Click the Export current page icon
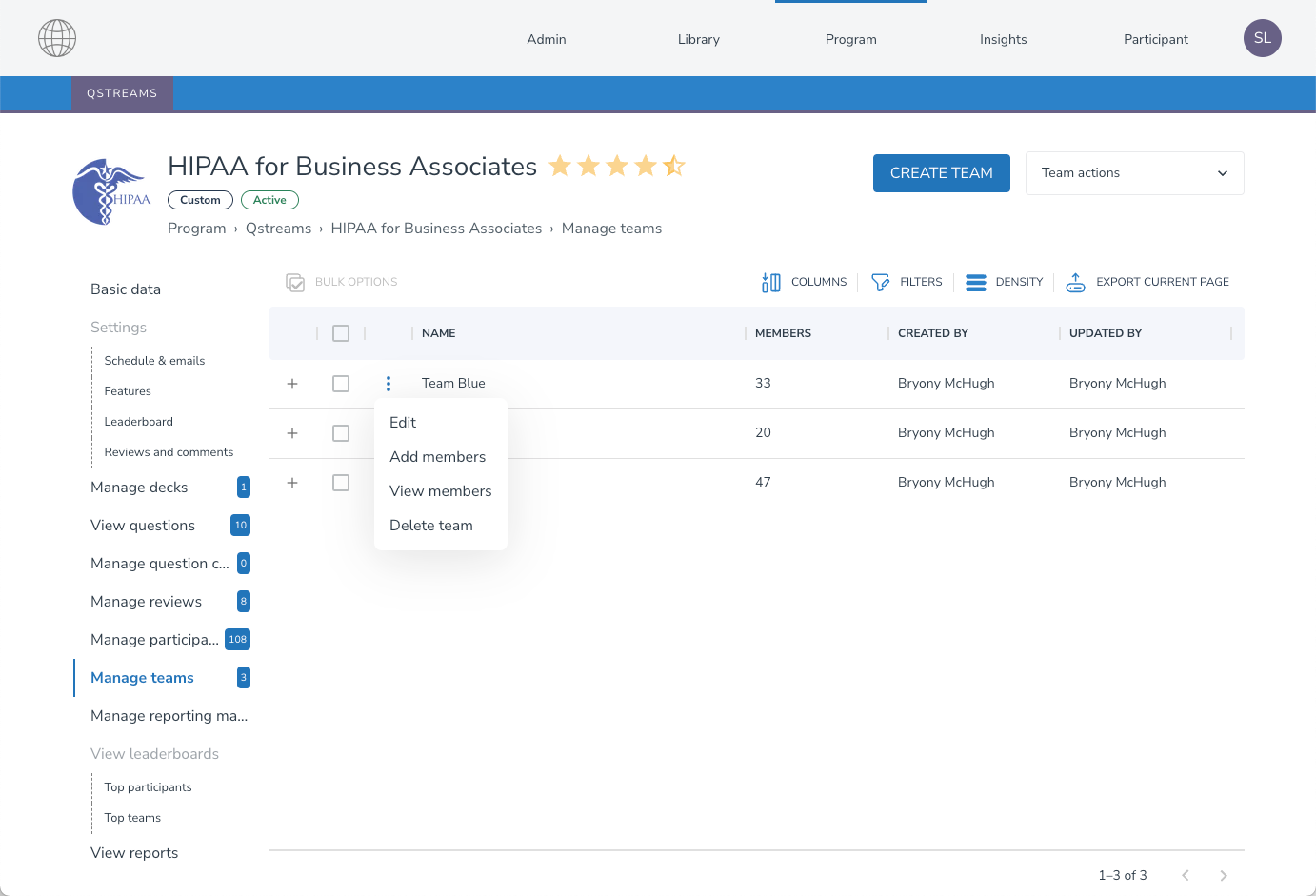Screen dimensions: 1316x896 point(1076,282)
